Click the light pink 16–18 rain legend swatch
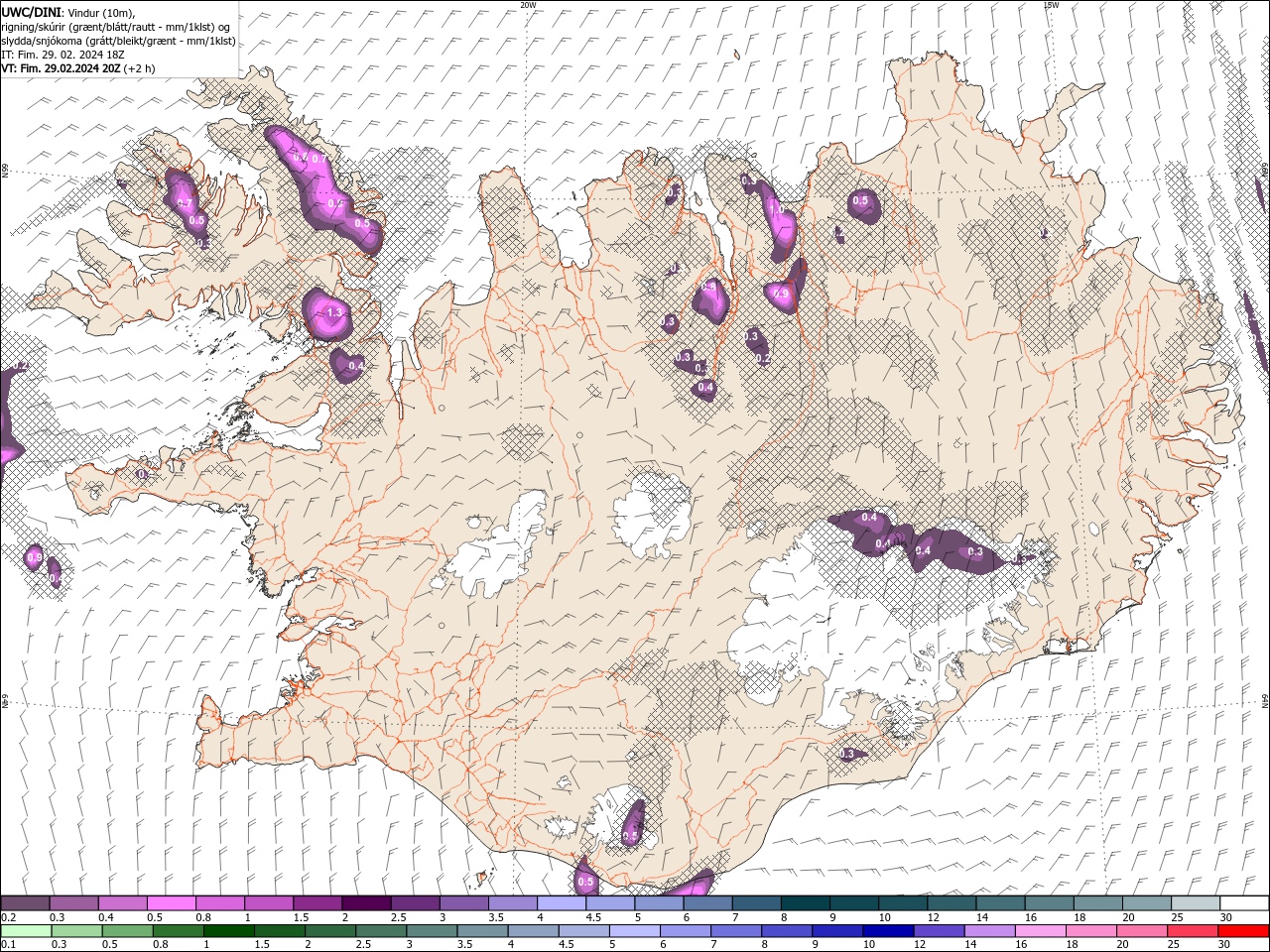Screen dimensions: 1270x952 [1040, 931]
